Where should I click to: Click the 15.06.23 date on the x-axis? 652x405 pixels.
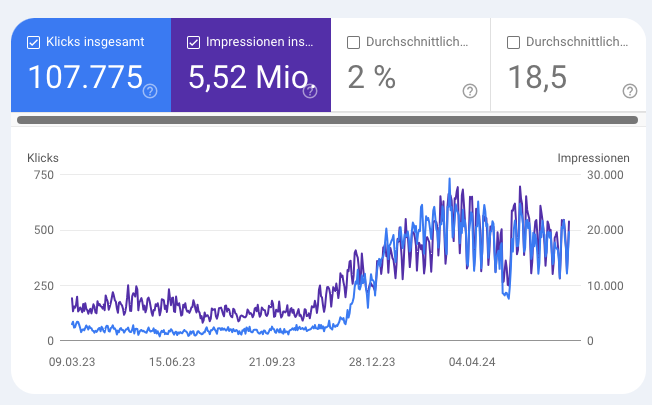pyautogui.click(x=174, y=363)
